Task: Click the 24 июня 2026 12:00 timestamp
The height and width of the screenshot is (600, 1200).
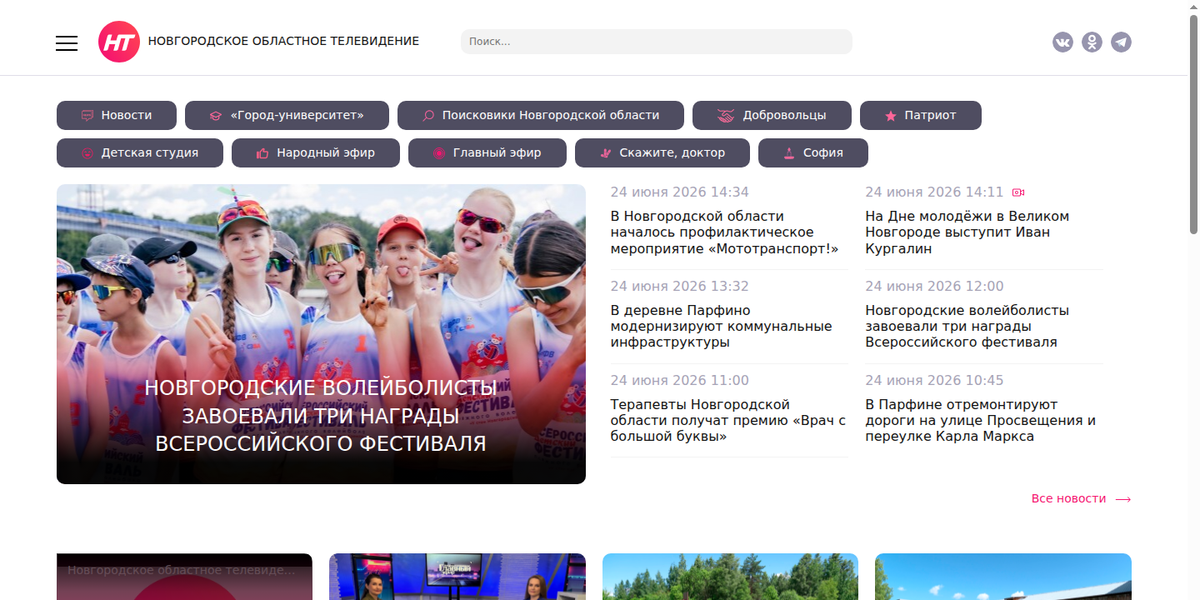Action: (x=934, y=286)
